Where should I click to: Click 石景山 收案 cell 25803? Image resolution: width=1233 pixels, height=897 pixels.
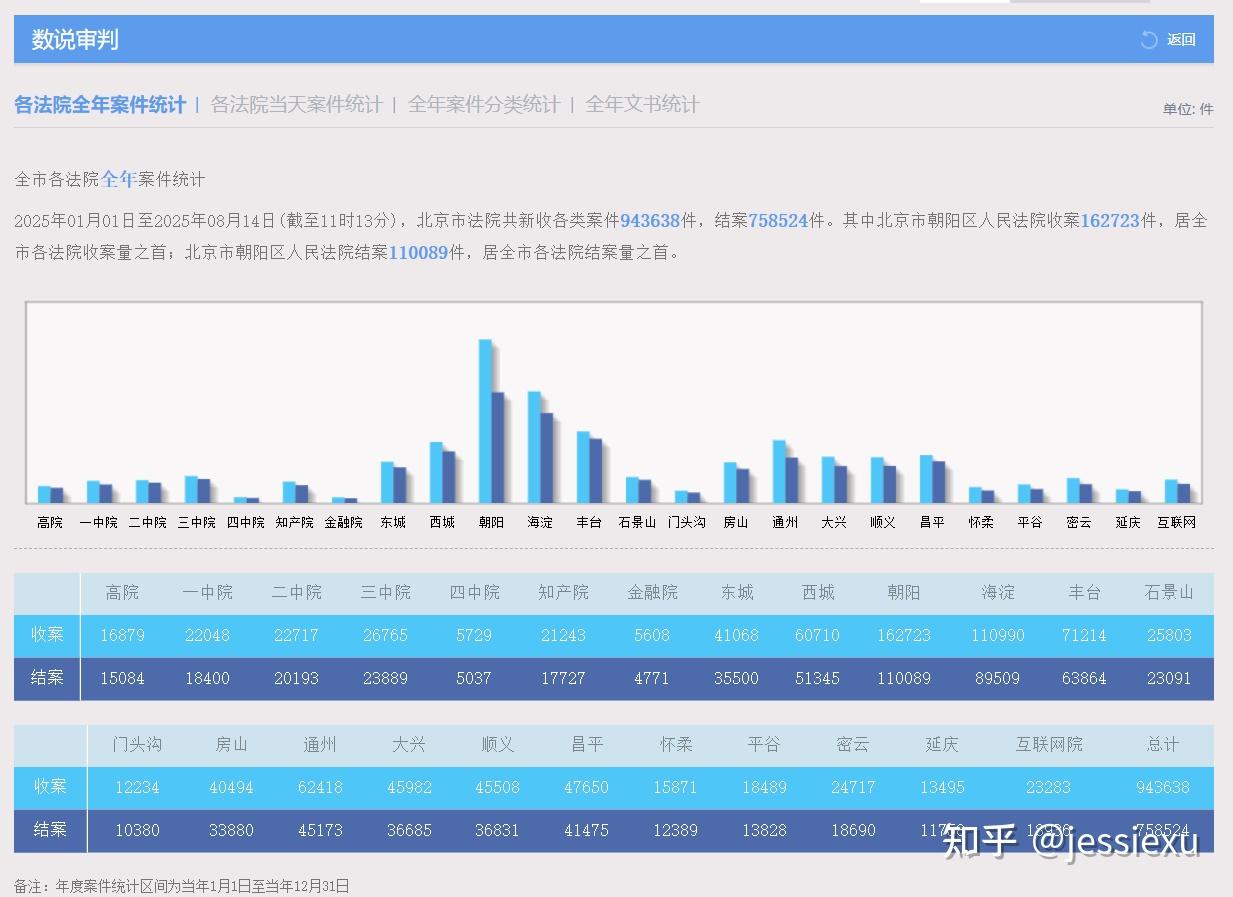tap(1169, 635)
